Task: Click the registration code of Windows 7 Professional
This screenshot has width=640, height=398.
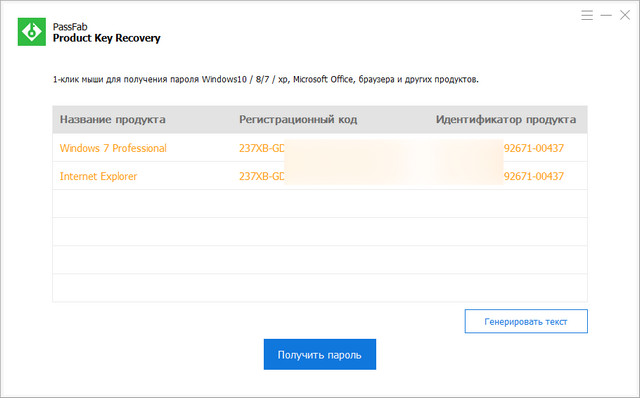Action: 262,148
